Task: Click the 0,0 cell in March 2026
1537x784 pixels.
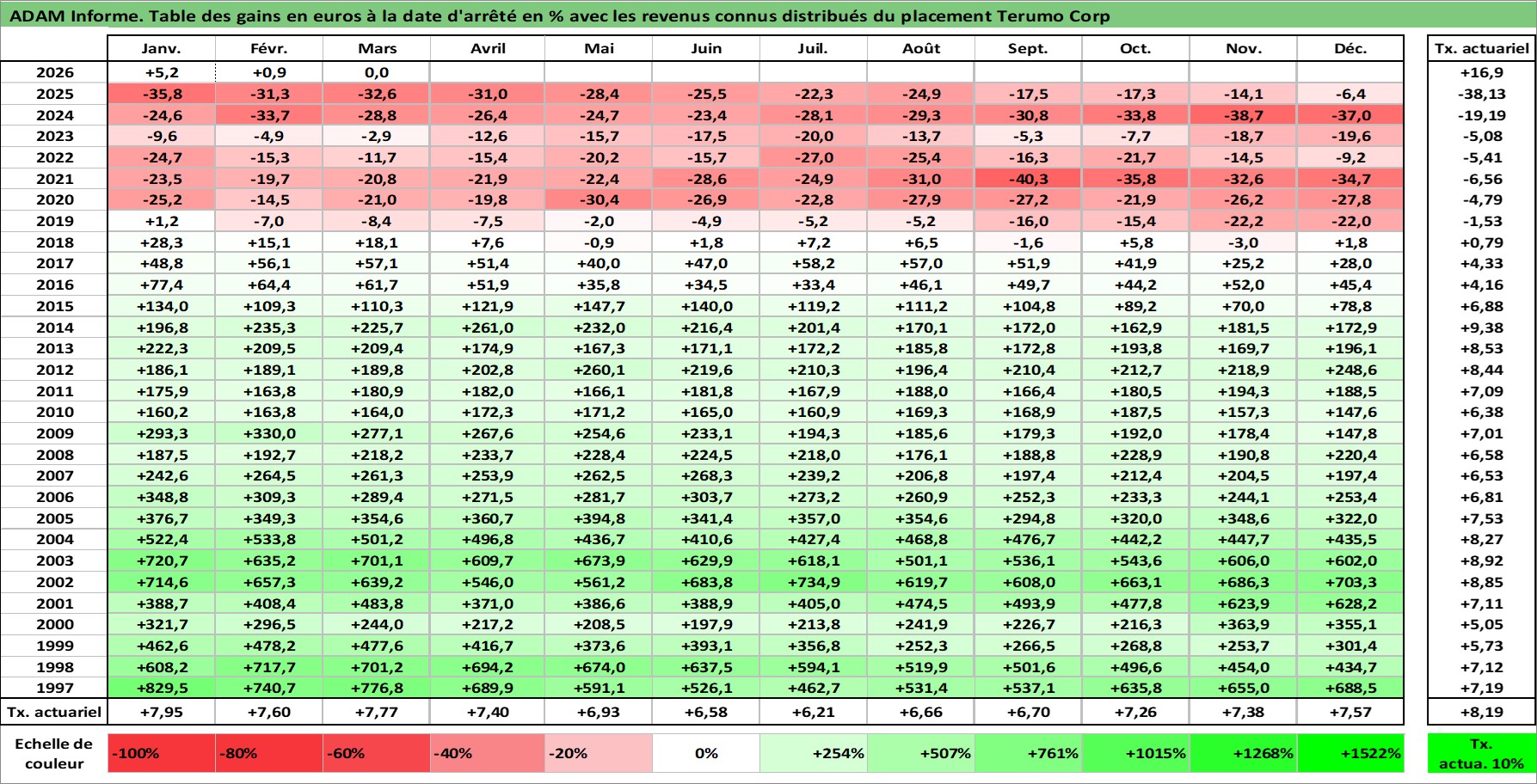Action: pos(377,73)
